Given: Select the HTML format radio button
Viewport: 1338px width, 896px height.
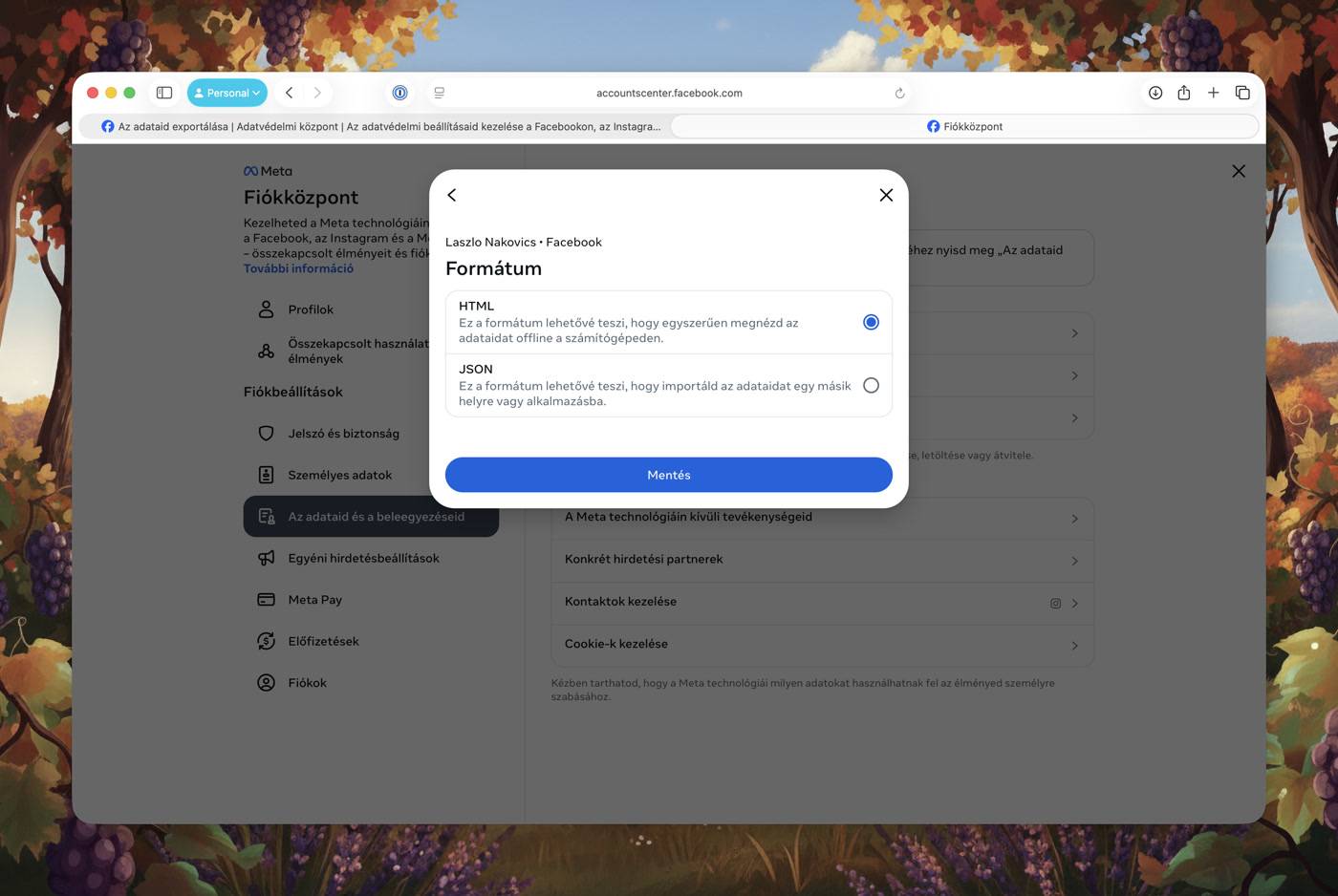Looking at the screenshot, I should (871, 322).
